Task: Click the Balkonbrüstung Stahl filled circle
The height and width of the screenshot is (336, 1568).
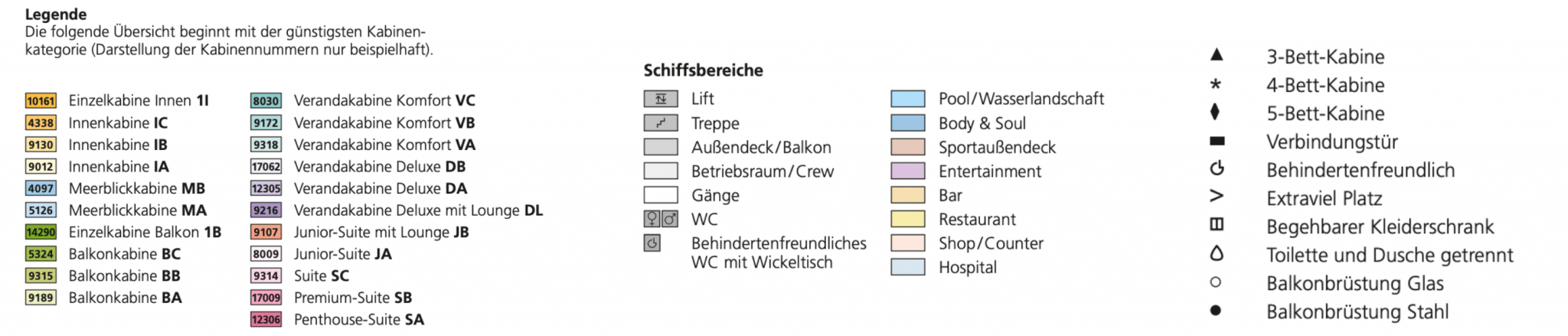Action: [1216, 311]
